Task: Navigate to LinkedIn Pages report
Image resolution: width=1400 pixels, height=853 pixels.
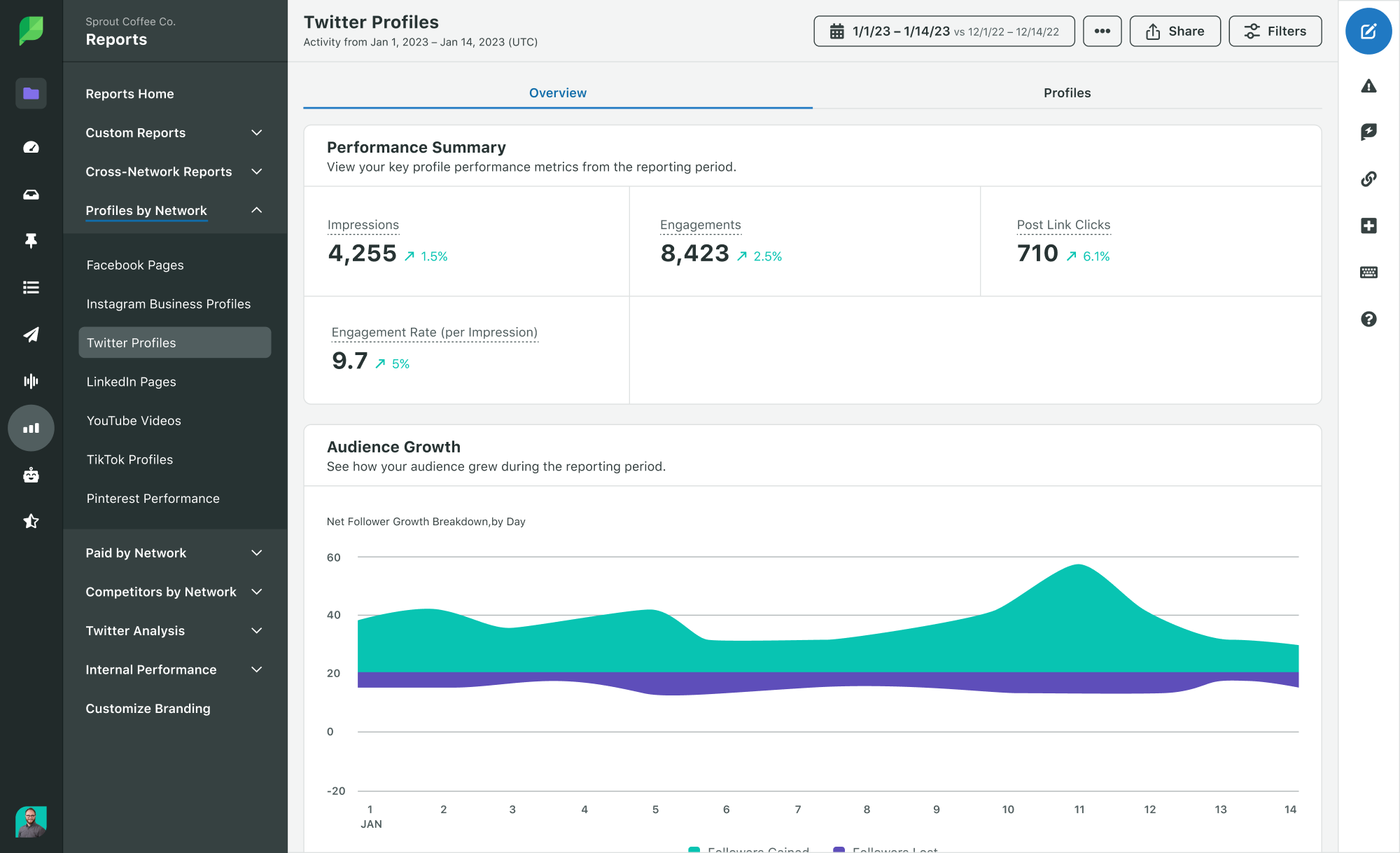Action: tap(130, 381)
